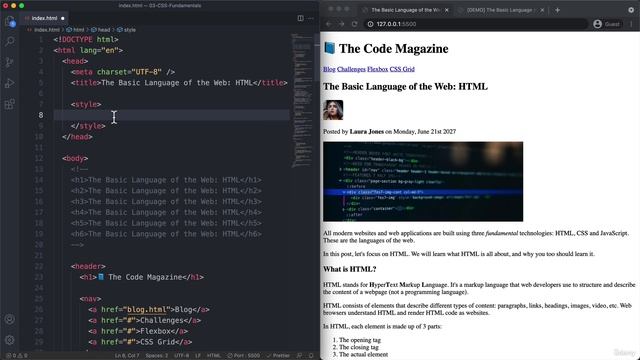This screenshot has width=640, height=360.
Task: Close the first browser tab
Action: (x=447, y=10)
